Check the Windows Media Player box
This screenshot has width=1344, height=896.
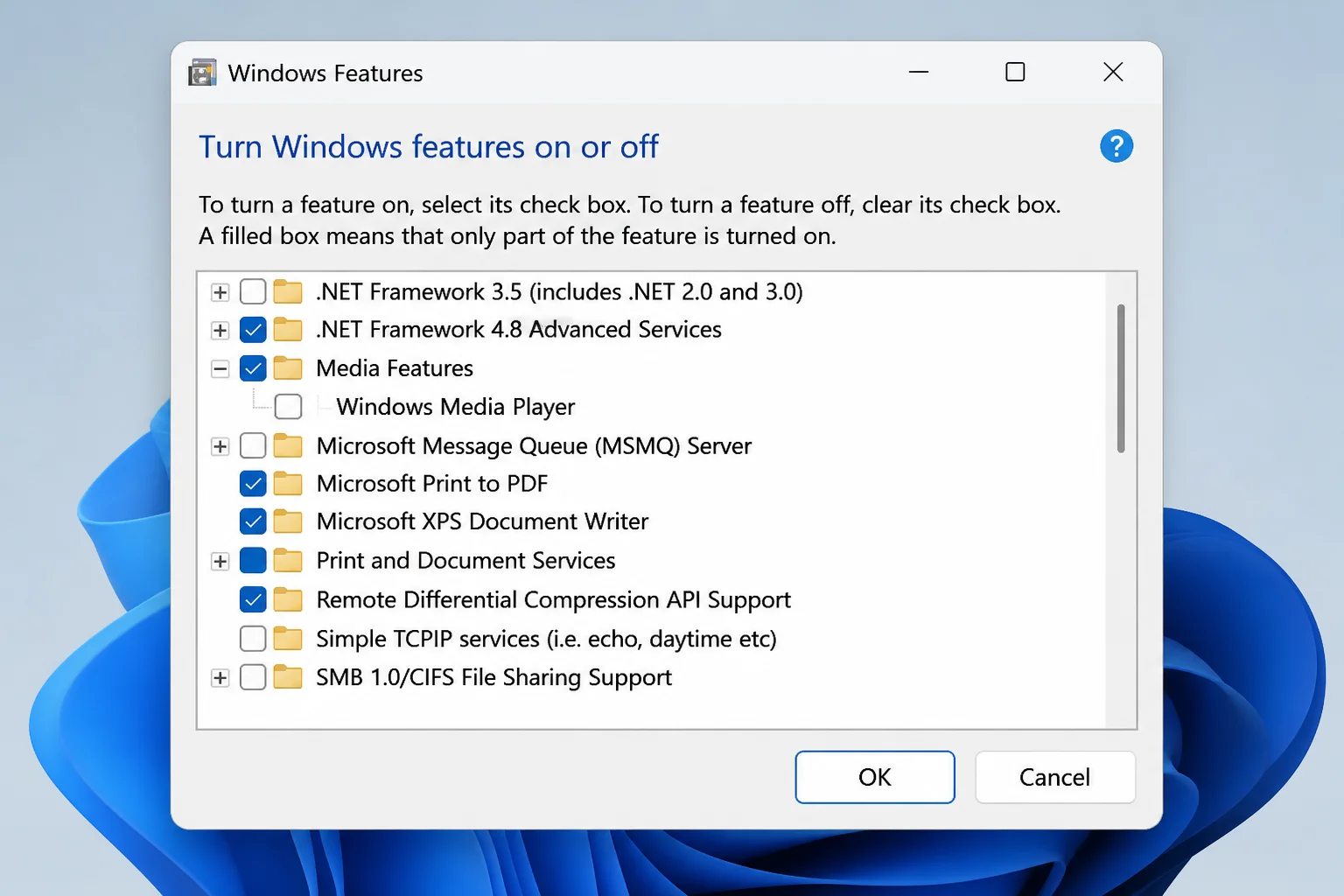pyautogui.click(x=288, y=407)
